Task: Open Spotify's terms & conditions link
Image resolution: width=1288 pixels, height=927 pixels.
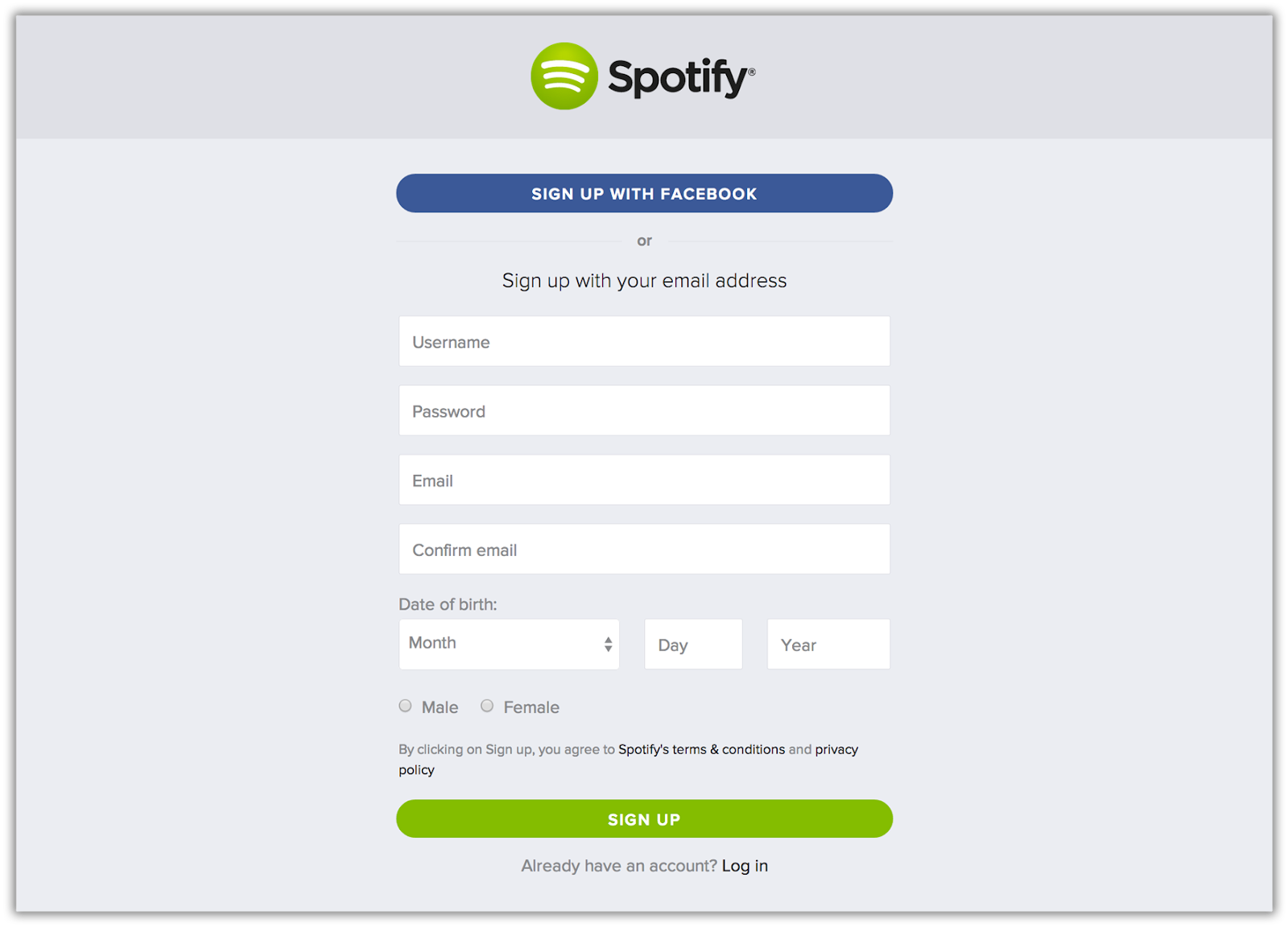Action: click(x=701, y=749)
